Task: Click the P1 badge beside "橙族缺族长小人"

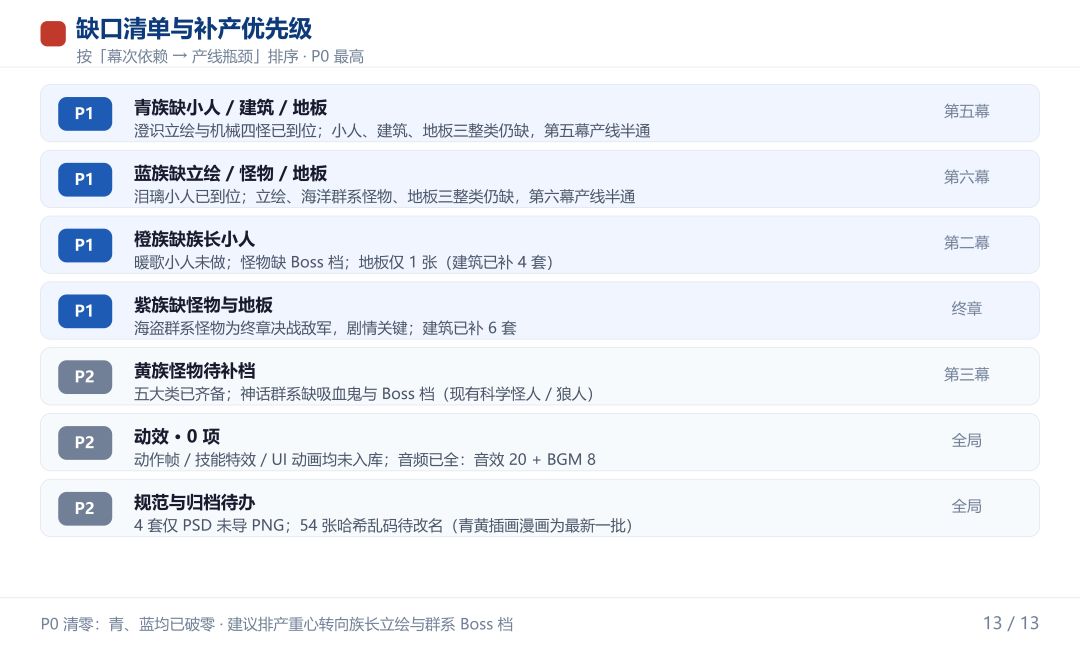Action: pyautogui.click(x=85, y=245)
